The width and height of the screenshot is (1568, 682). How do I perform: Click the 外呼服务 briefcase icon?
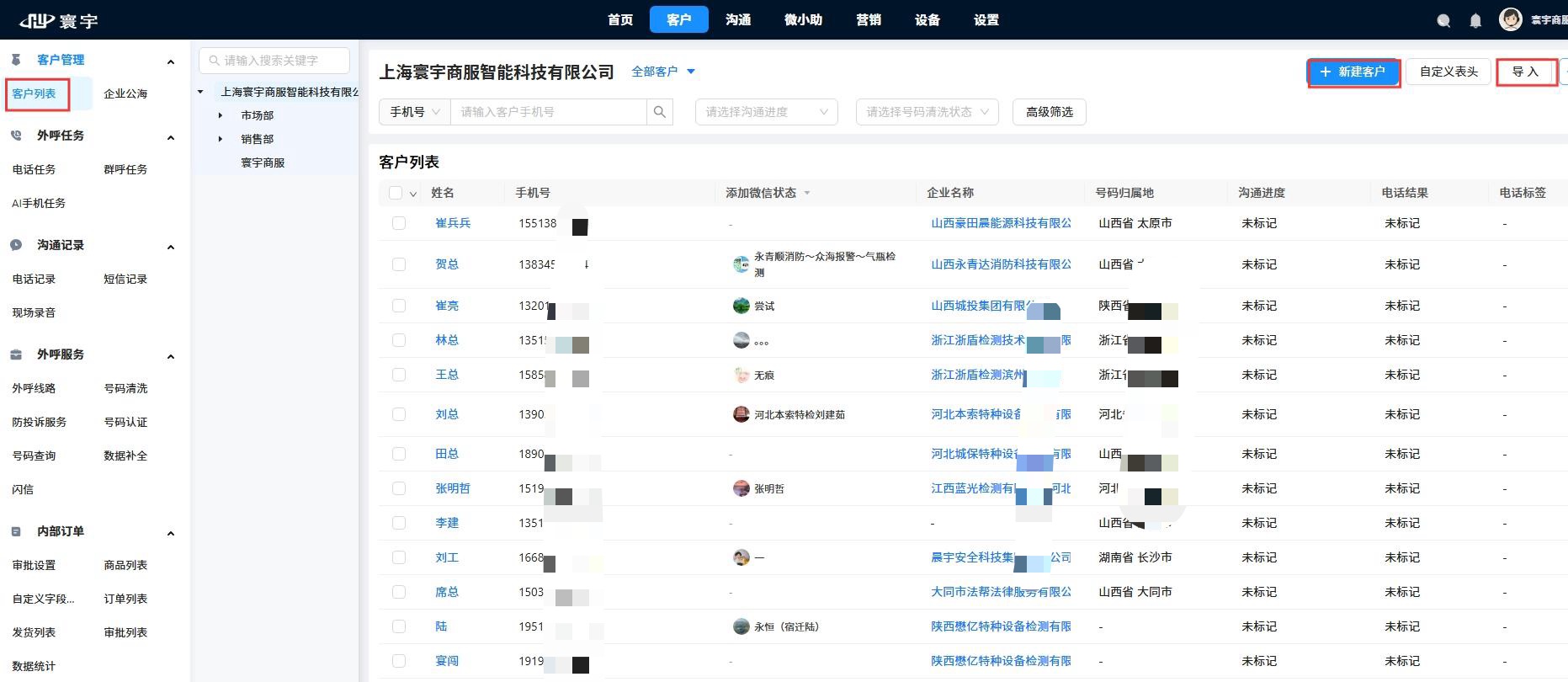[16, 354]
